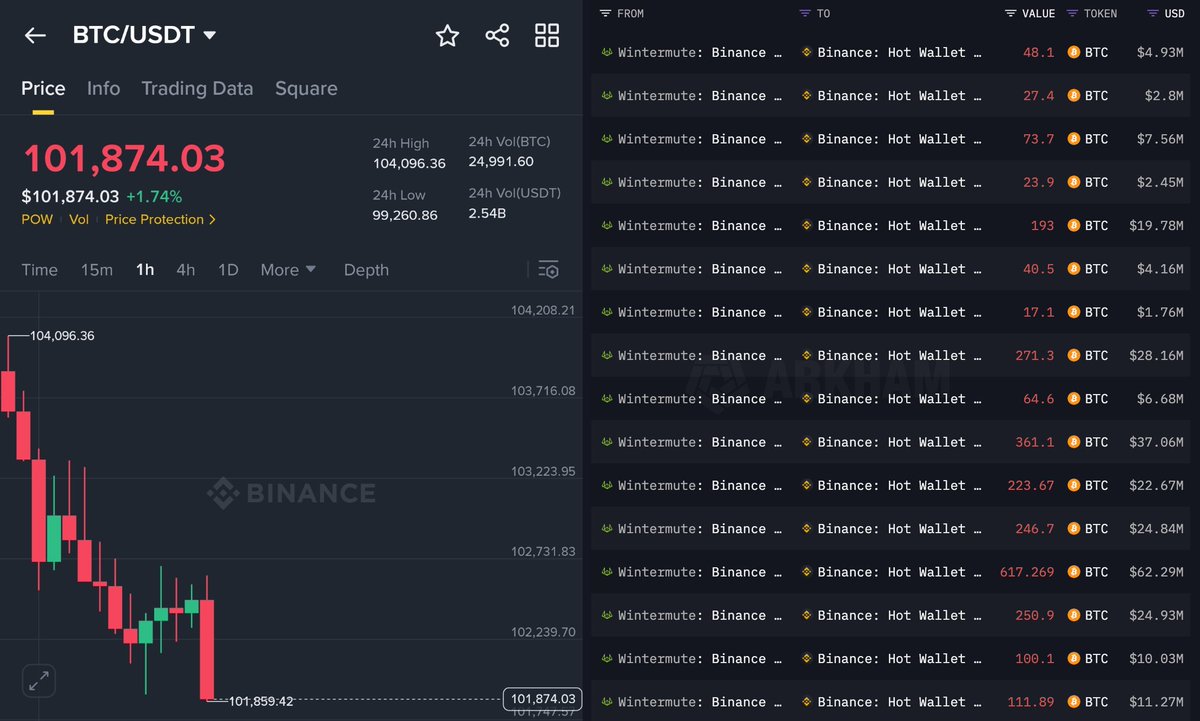Screen dimensions: 1200x721
Task: Click the 101,859.42 low marker on chart
Action: pos(261,701)
